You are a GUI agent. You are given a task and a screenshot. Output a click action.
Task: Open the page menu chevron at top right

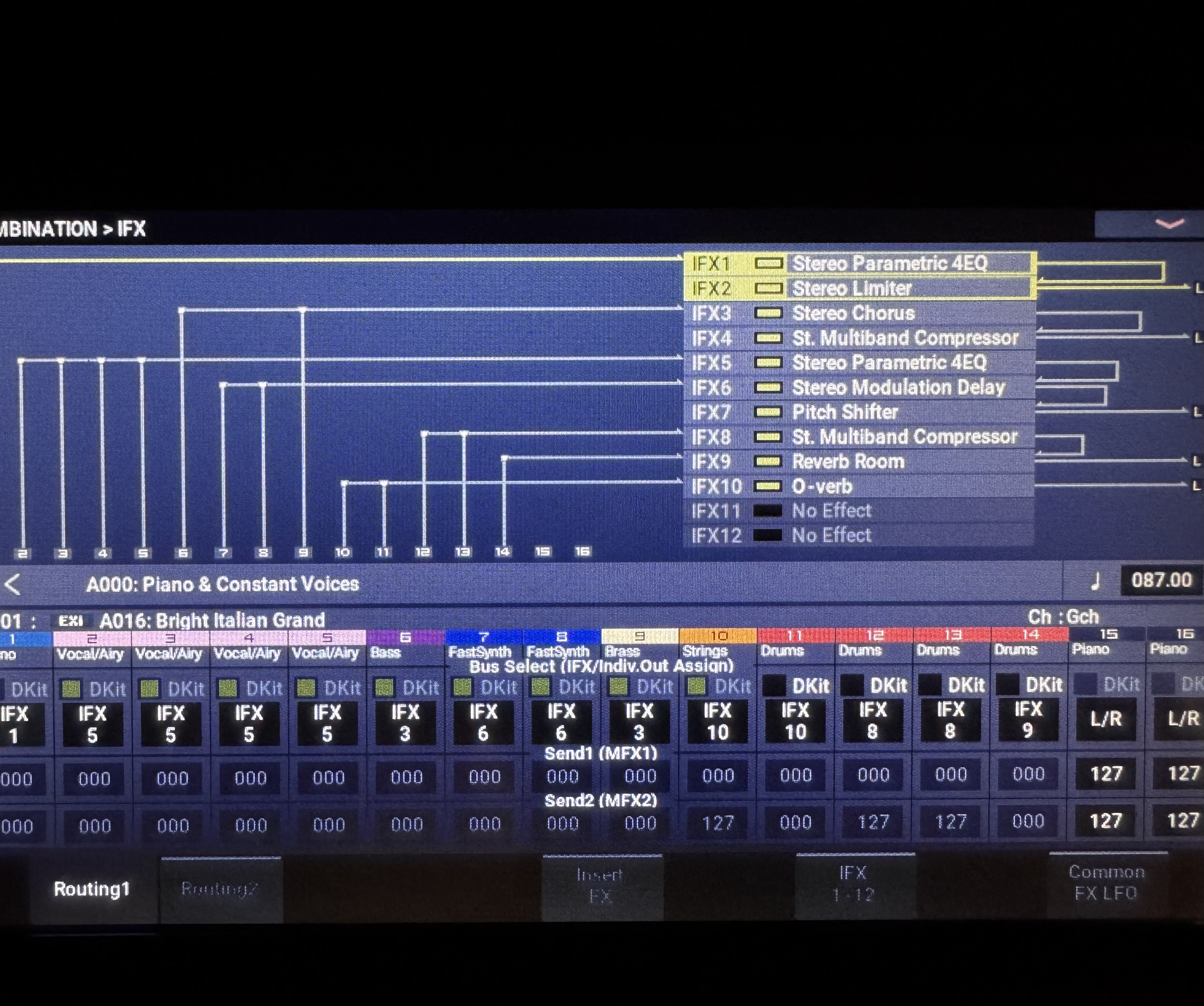pyautogui.click(x=1170, y=224)
